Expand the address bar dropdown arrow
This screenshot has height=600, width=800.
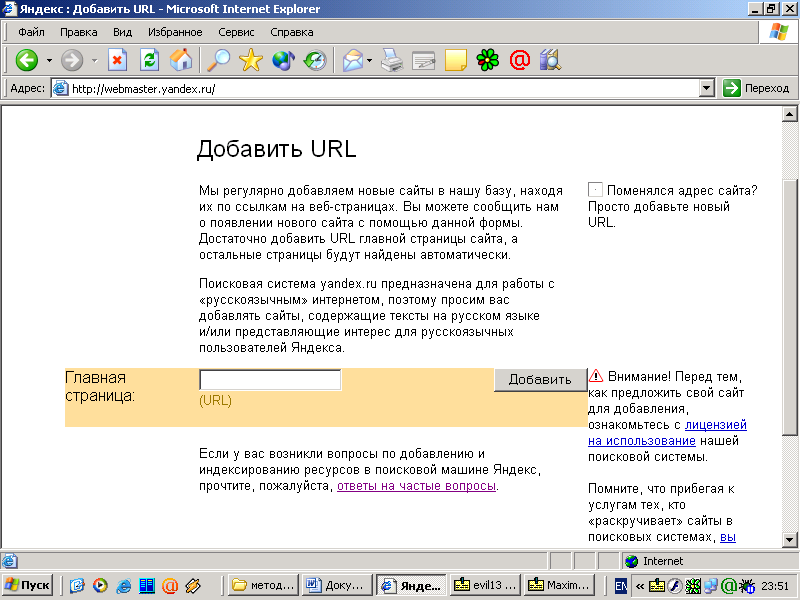point(706,89)
